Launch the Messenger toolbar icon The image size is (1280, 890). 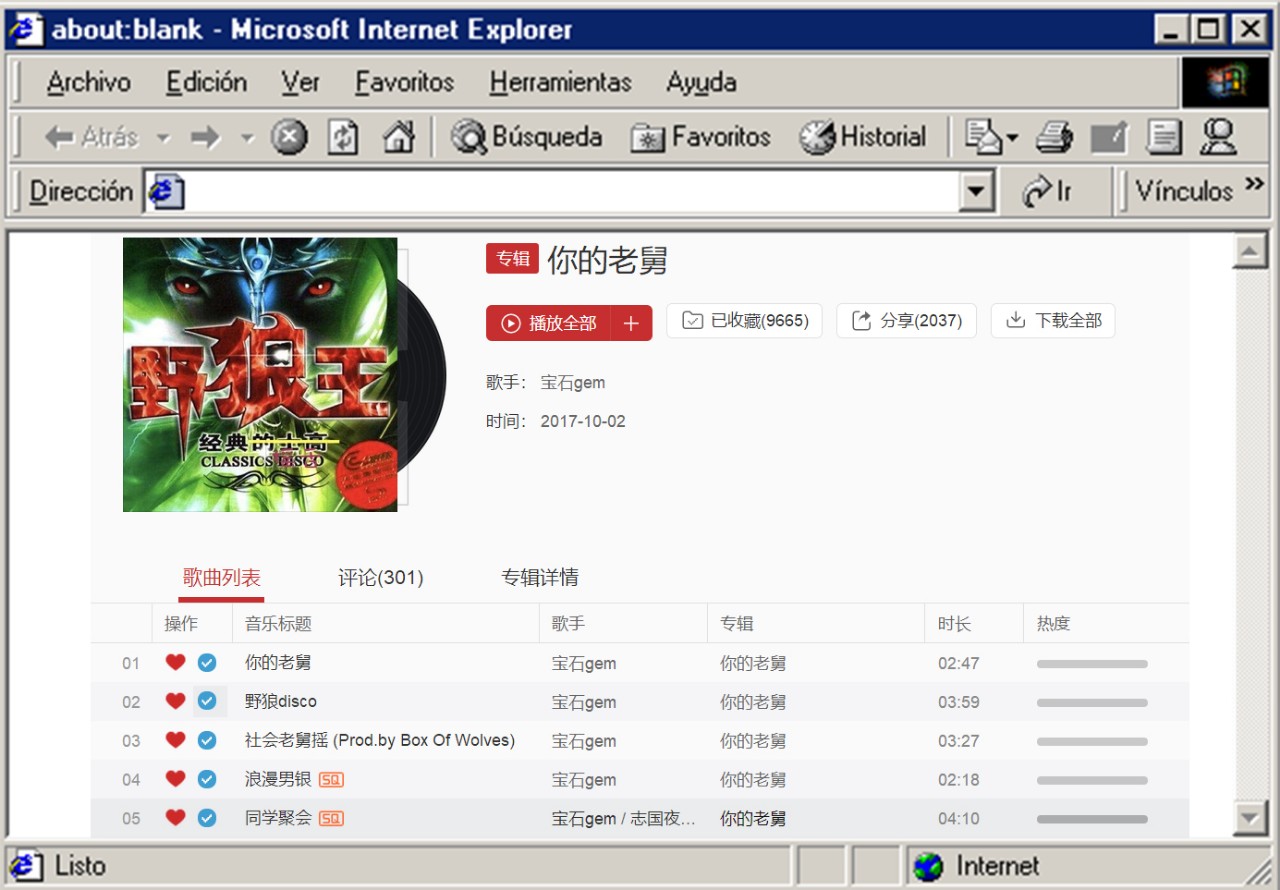pos(1218,137)
